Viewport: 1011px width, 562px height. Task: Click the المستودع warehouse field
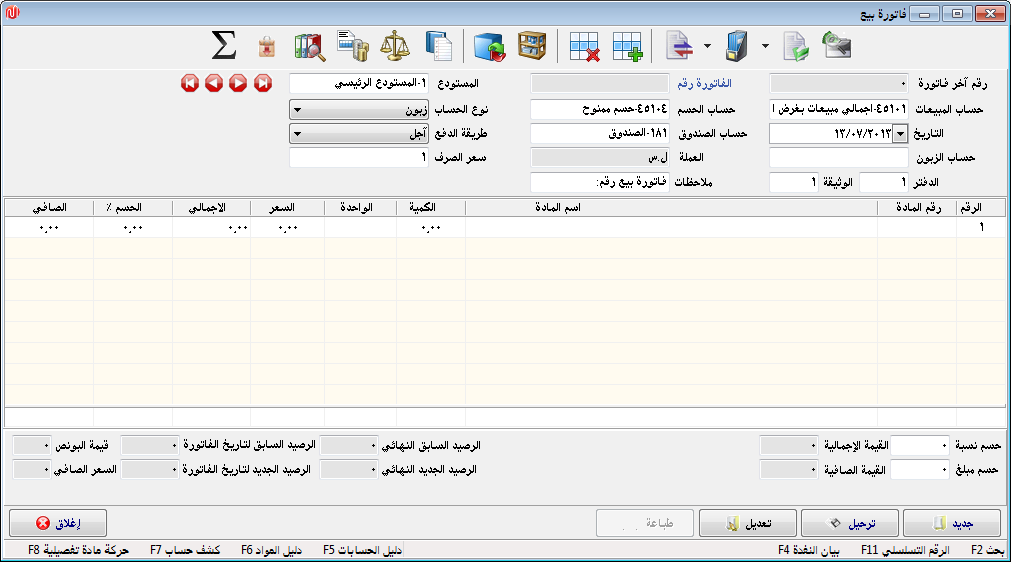coord(358,83)
